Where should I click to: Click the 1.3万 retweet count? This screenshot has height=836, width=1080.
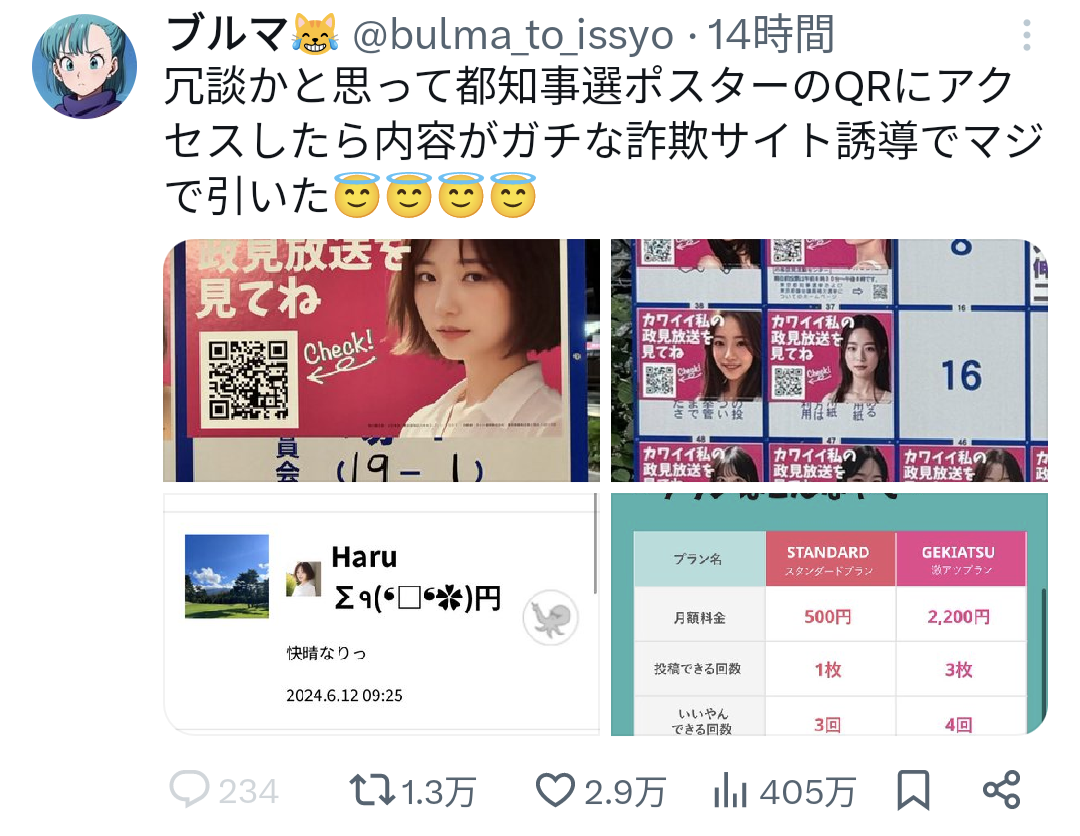[x=439, y=791]
